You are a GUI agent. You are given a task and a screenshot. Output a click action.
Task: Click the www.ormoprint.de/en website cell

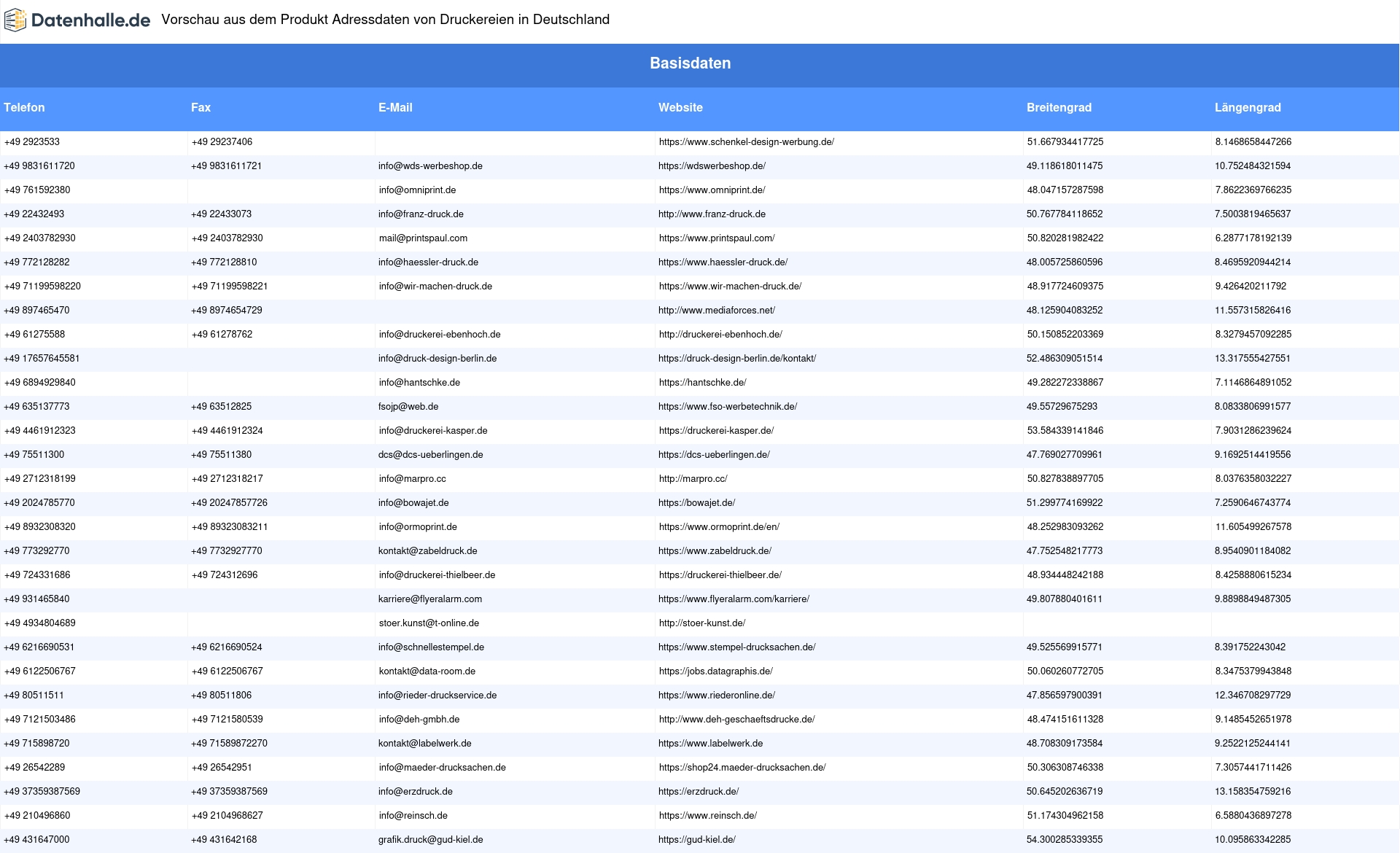(x=719, y=527)
